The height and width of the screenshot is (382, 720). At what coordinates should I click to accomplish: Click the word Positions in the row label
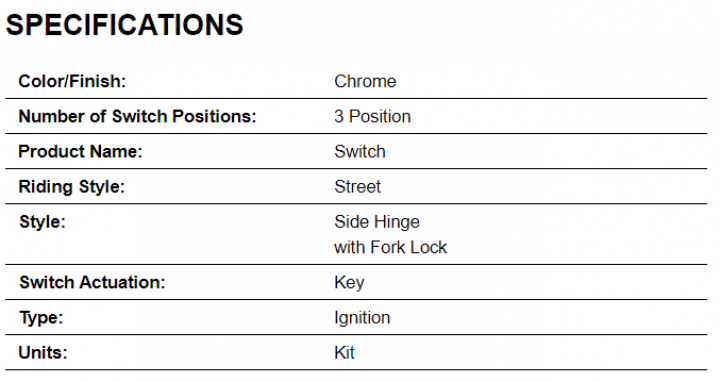click(x=214, y=117)
